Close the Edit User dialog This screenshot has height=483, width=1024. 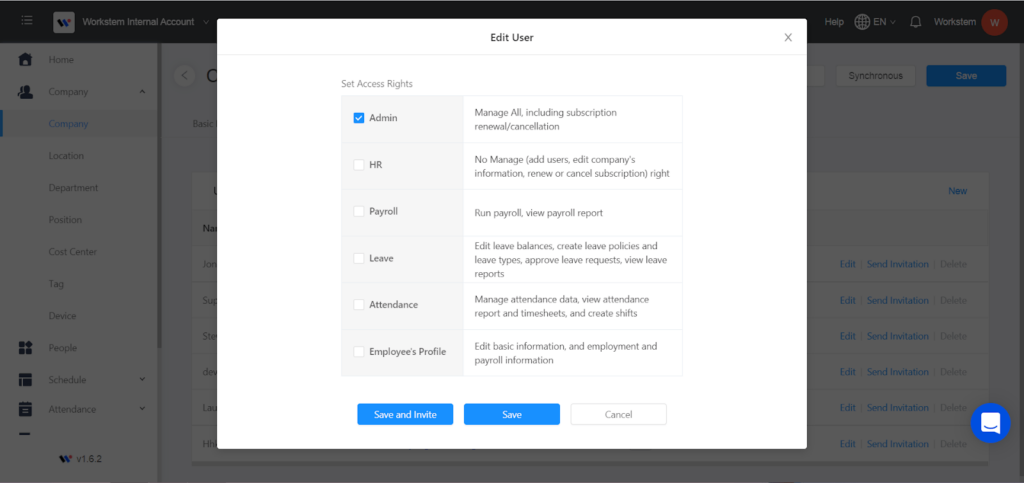[x=788, y=38]
